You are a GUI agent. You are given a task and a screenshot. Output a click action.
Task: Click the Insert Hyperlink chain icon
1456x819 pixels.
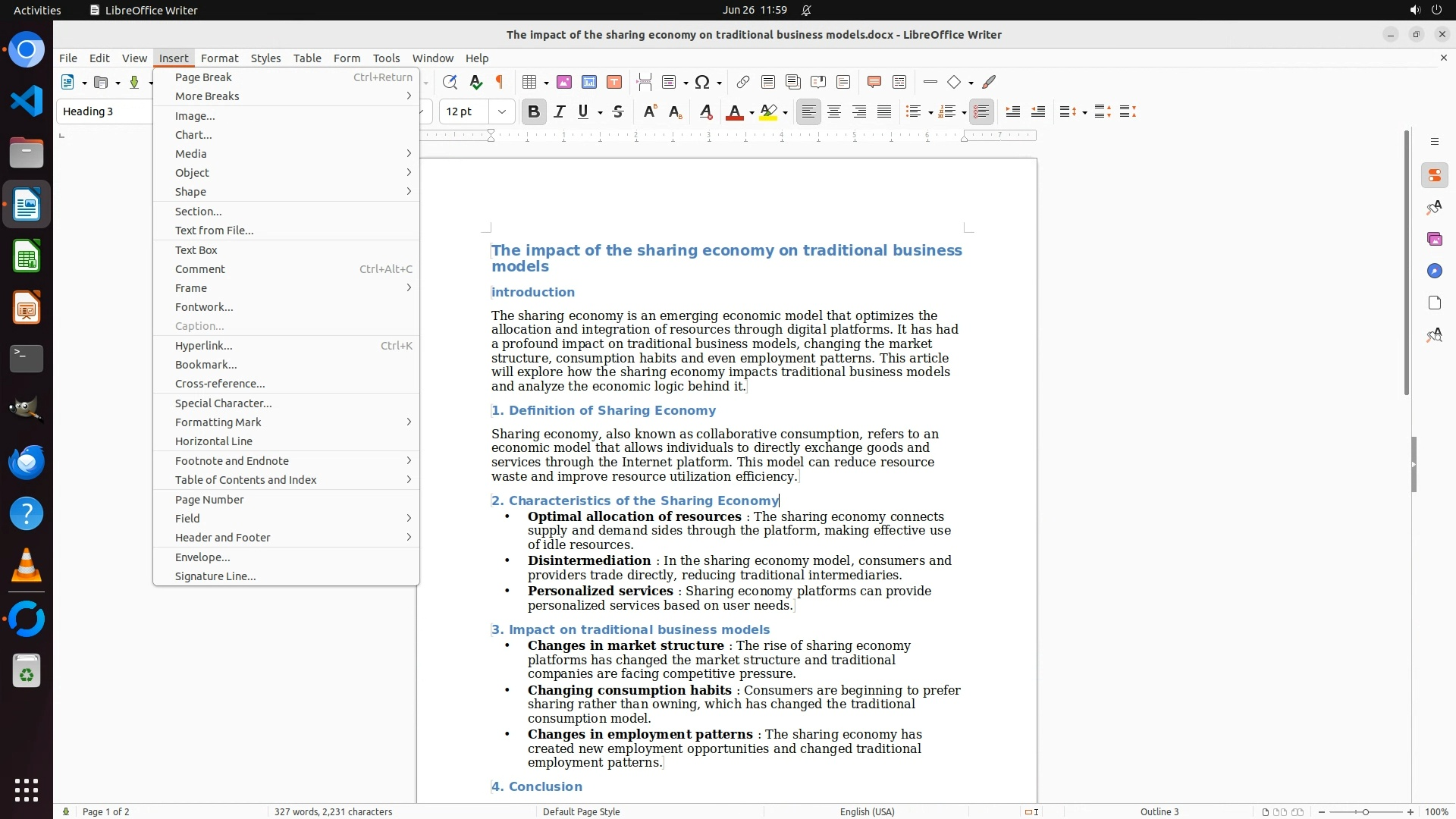tap(743, 82)
